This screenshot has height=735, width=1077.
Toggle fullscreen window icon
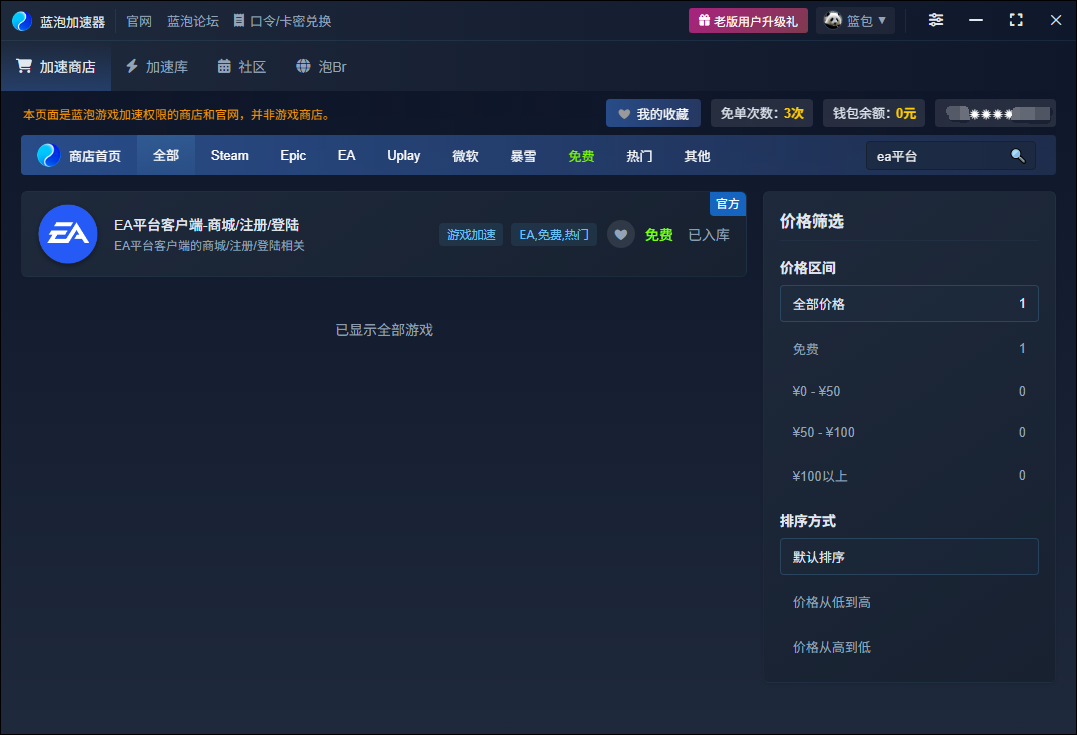[1016, 20]
